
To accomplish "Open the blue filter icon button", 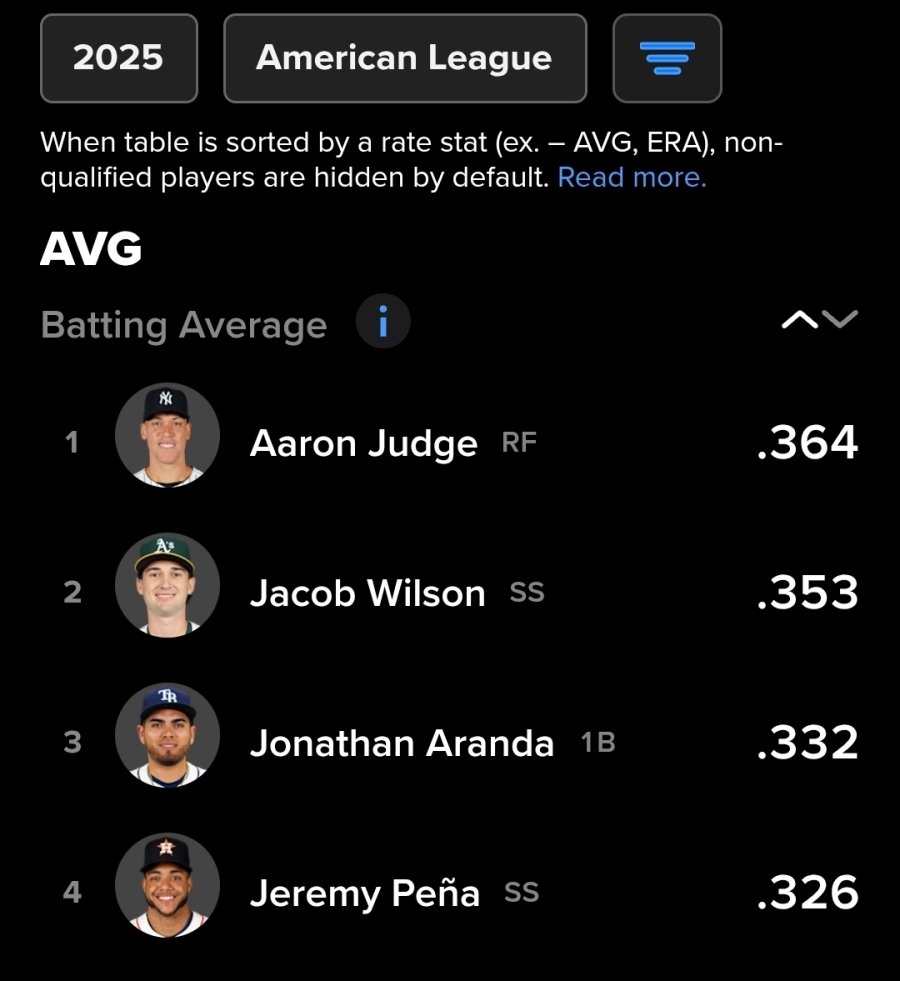I will [667, 58].
